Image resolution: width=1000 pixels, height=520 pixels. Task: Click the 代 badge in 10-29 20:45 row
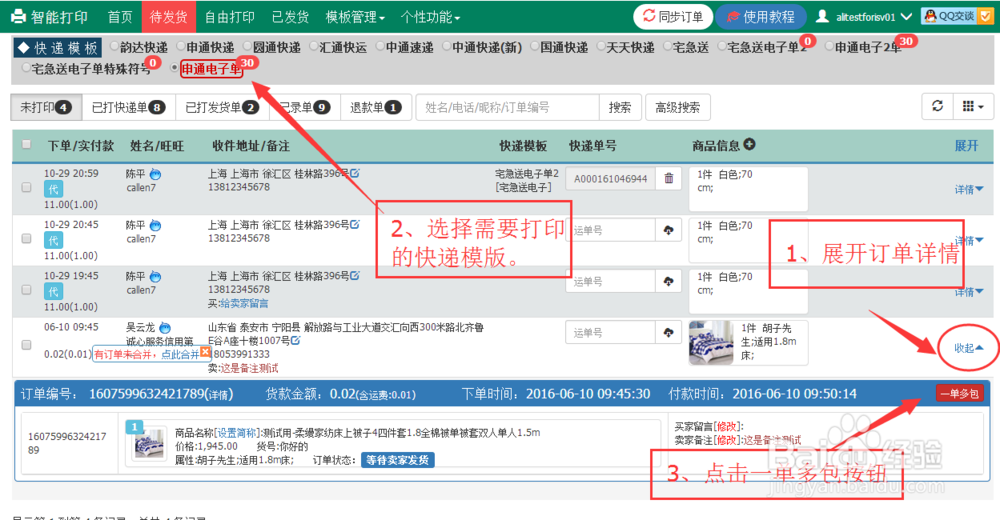pyautogui.click(x=53, y=241)
